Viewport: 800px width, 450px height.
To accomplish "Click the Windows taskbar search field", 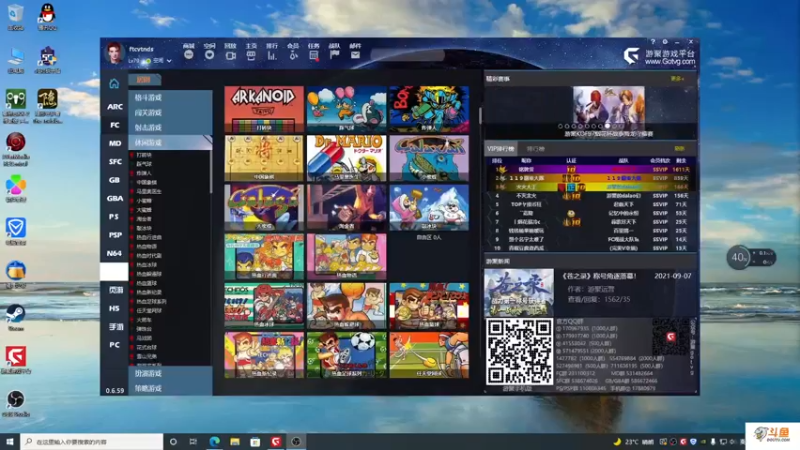I will pyautogui.click(x=92, y=441).
